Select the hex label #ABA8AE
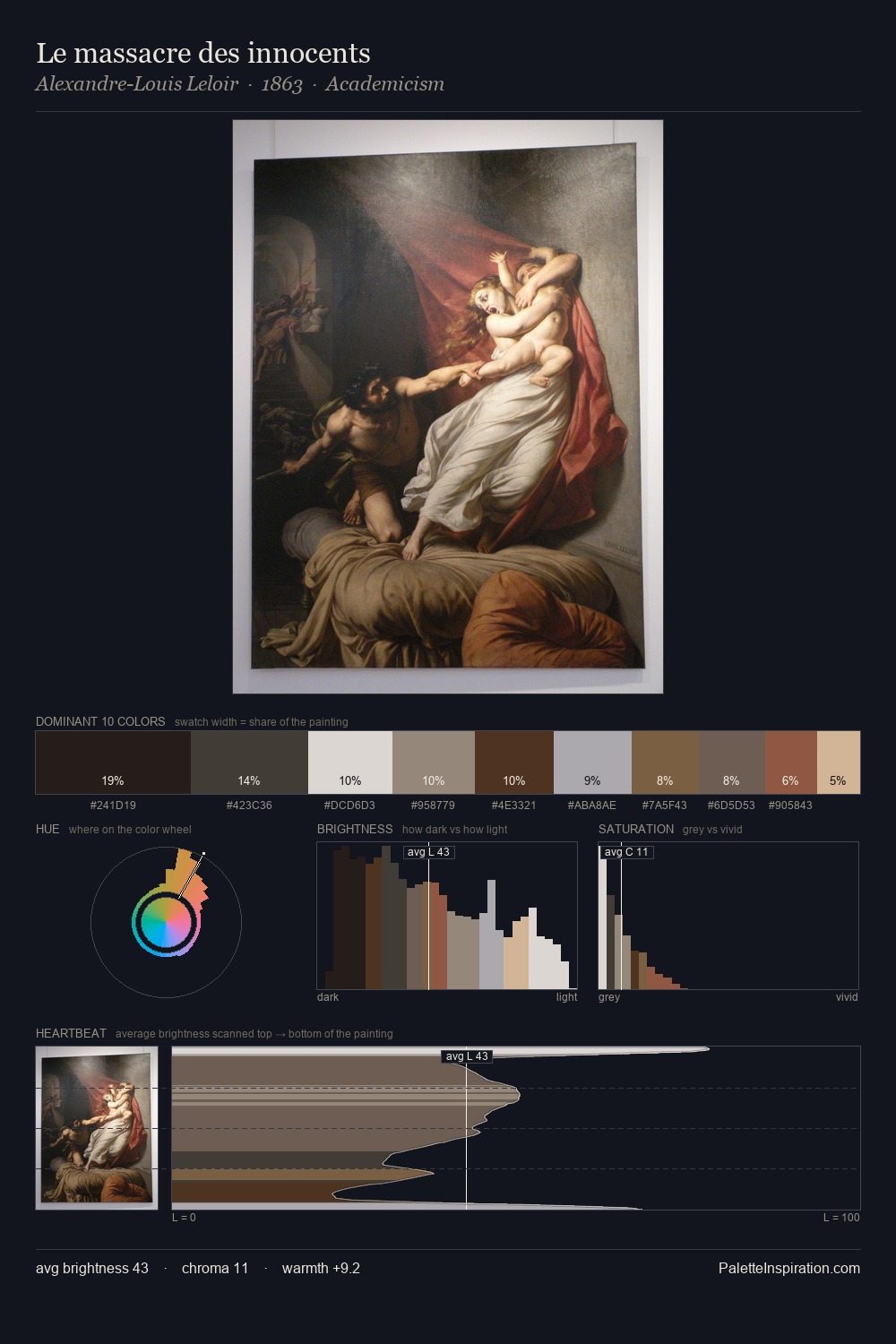Viewport: 896px width, 1344px height. [x=592, y=806]
